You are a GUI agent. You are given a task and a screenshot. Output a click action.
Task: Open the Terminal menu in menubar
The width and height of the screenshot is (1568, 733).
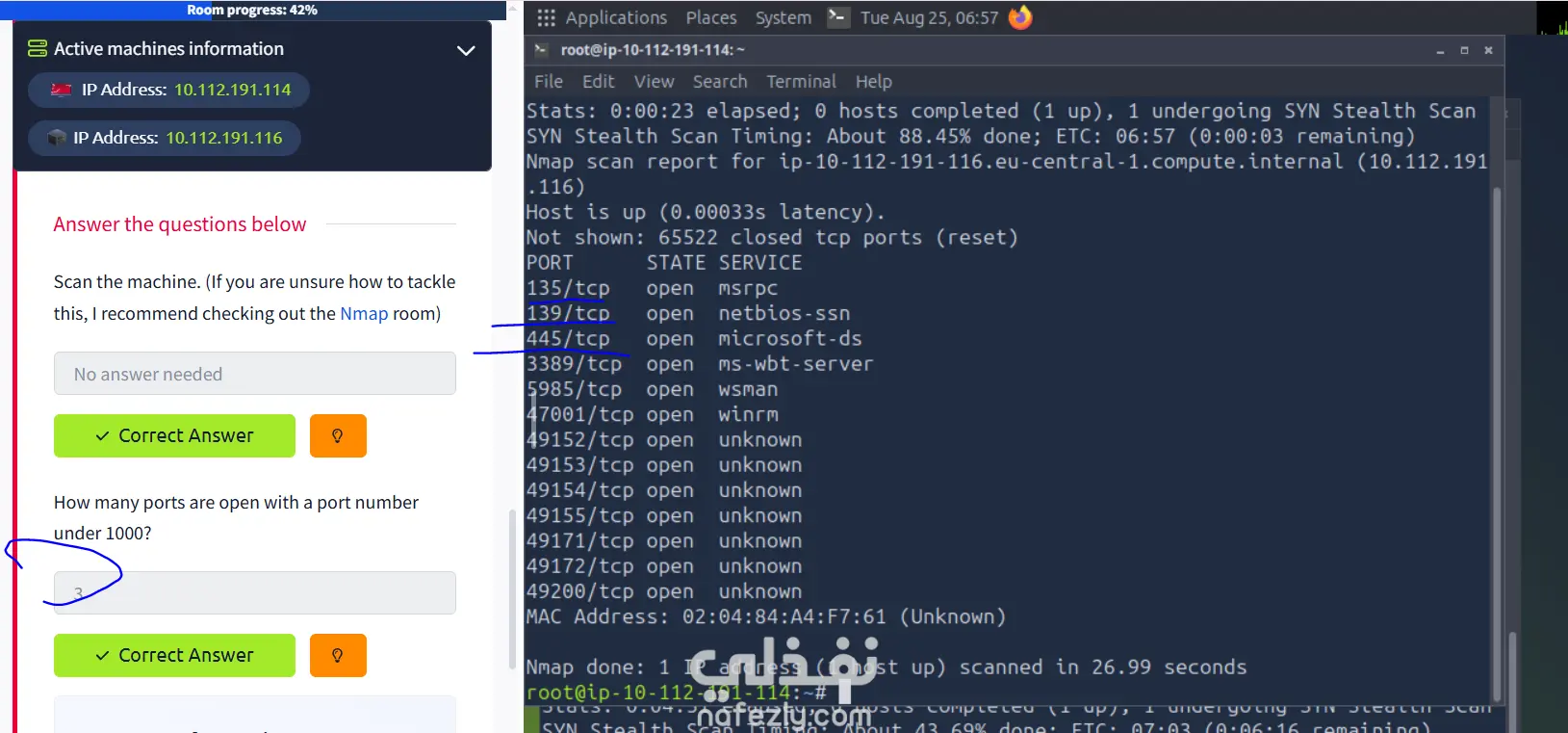[801, 82]
